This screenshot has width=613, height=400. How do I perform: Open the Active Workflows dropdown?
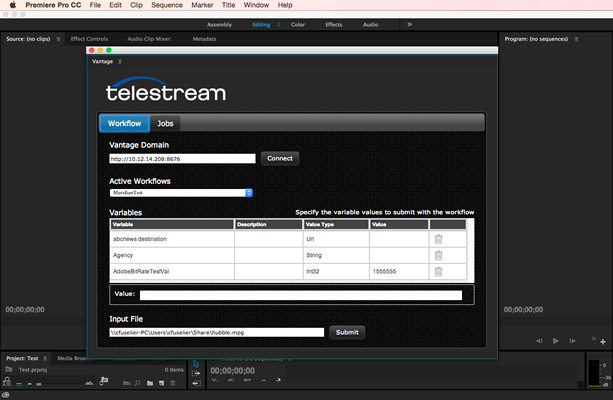(x=181, y=193)
